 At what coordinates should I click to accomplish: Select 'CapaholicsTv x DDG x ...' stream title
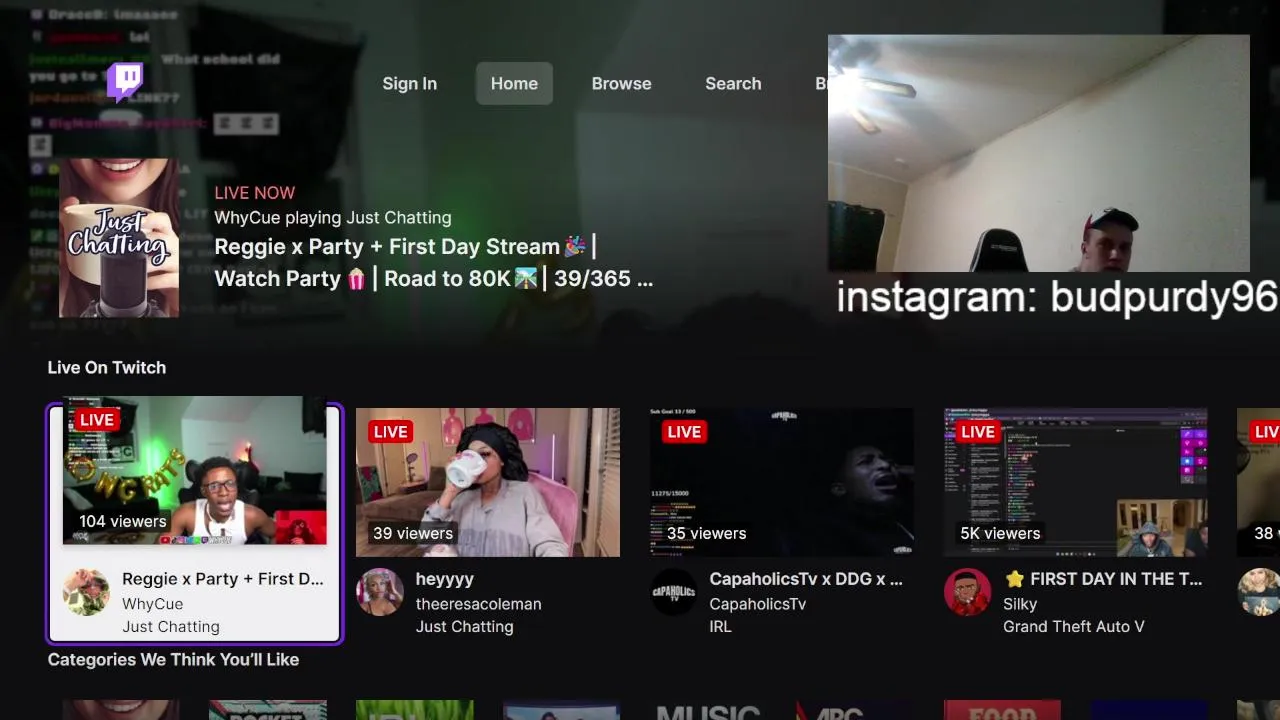(806, 578)
